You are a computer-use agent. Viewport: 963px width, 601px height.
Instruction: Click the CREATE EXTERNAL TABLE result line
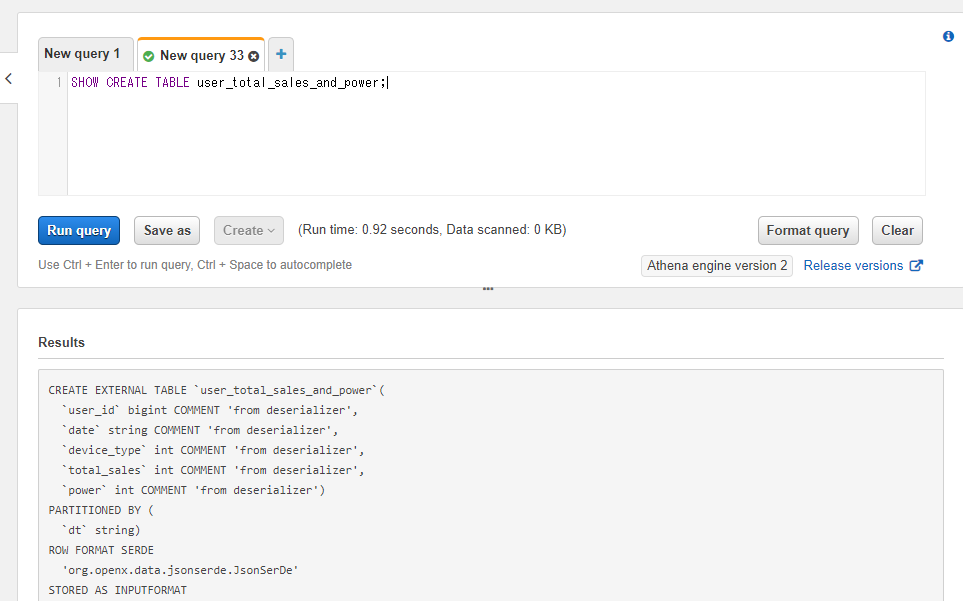point(216,390)
